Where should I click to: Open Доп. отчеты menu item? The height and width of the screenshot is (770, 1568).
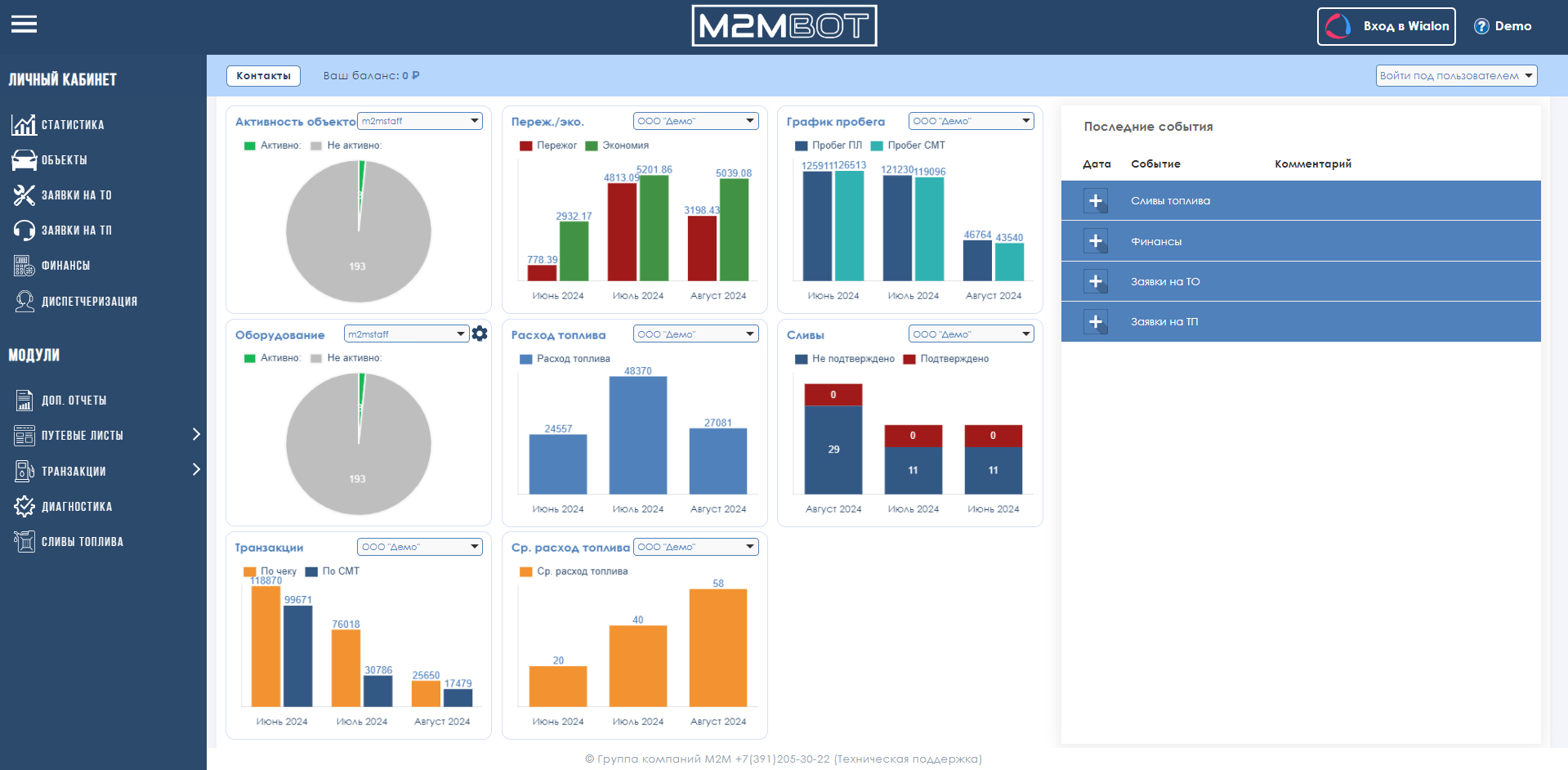74,401
